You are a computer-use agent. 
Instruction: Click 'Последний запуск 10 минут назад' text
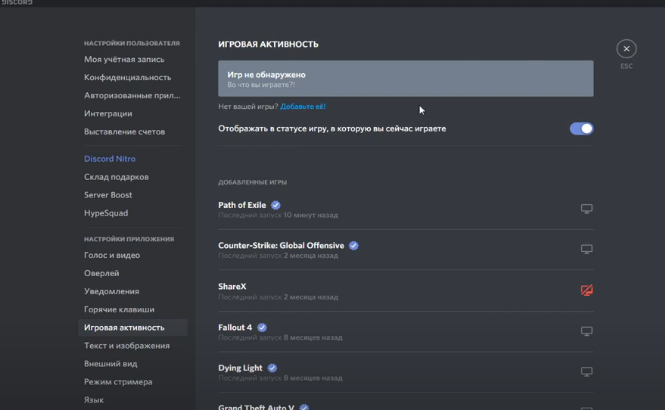[x=278, y=215]
